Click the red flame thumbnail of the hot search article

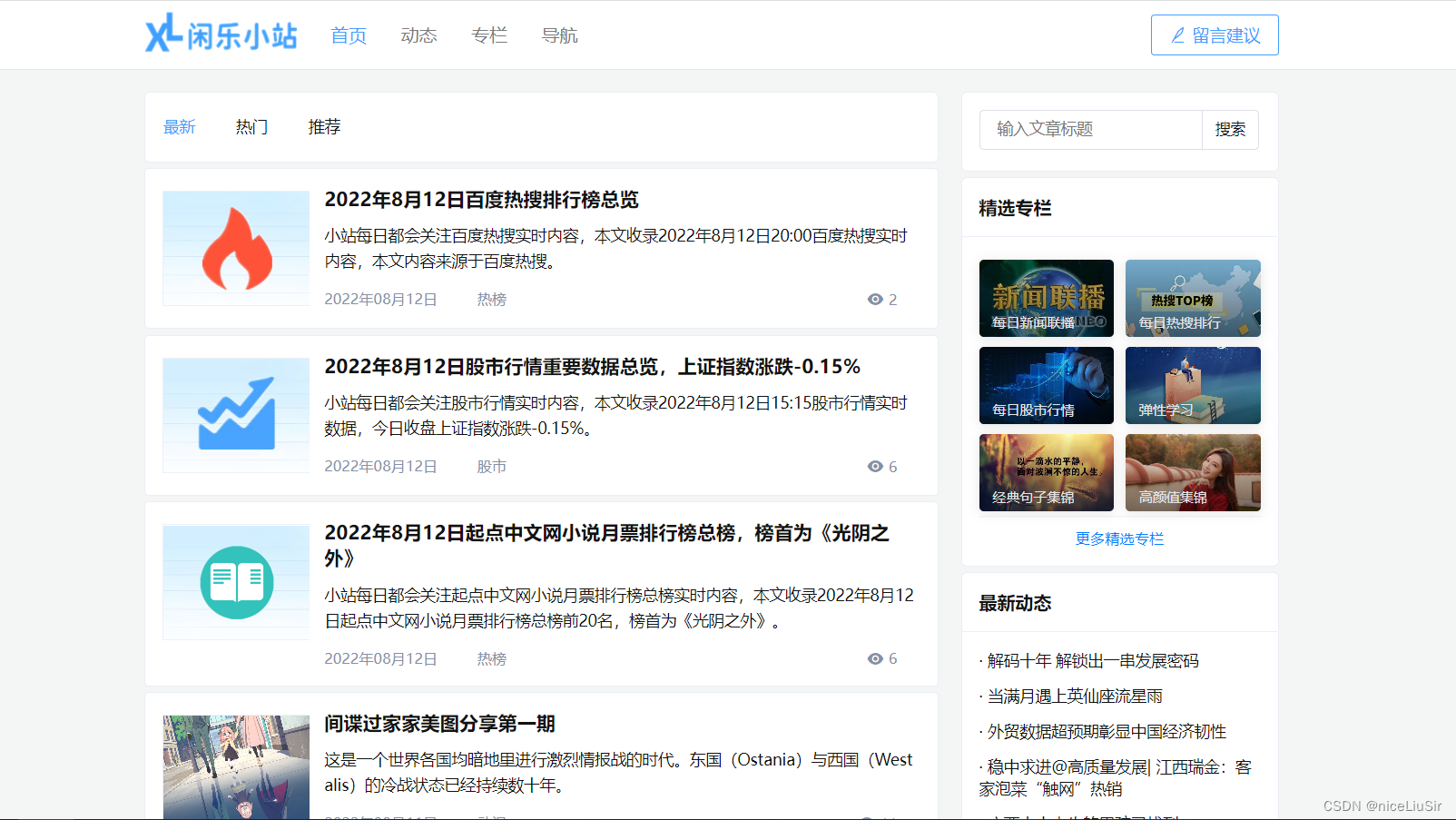(235, 248)
